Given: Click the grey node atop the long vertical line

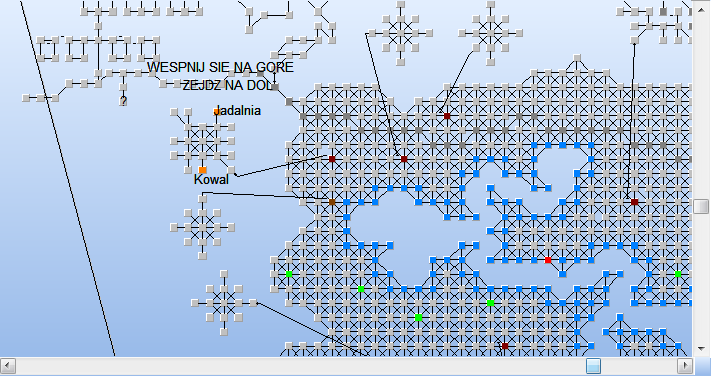Looking at the screenshot, I should click(x=634, y=41).
